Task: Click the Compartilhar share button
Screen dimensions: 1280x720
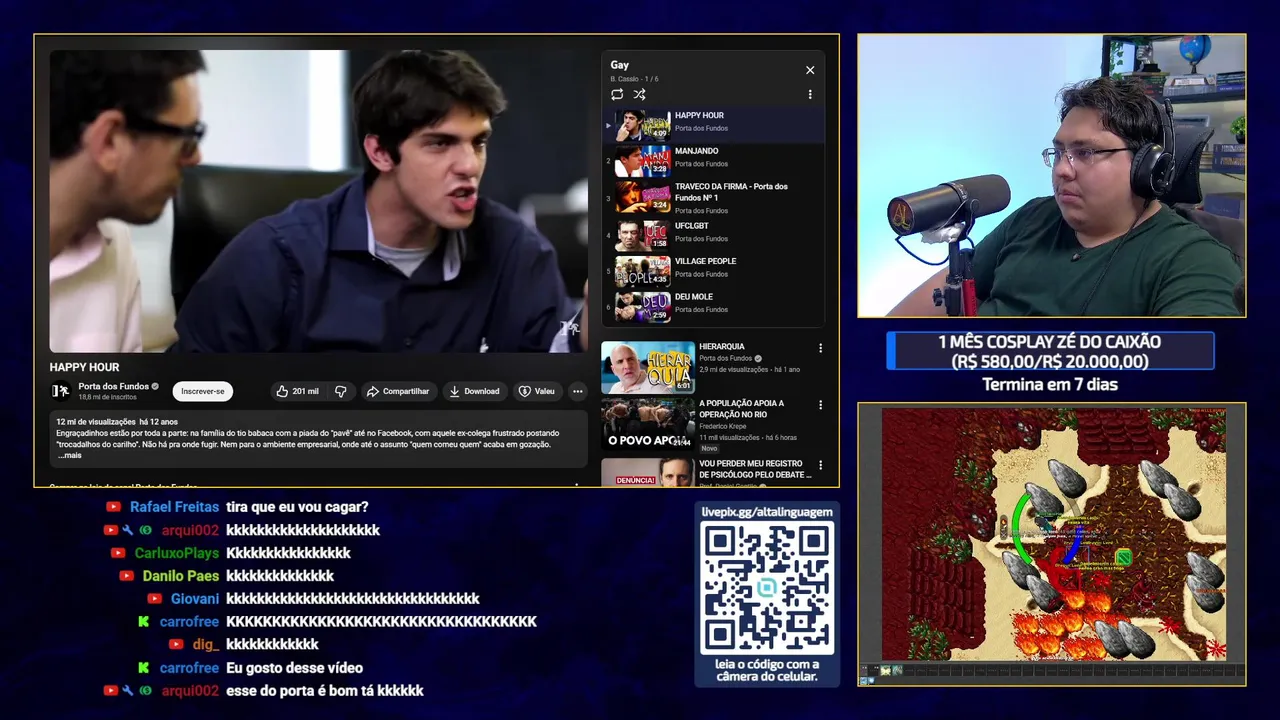Action: 397,391
